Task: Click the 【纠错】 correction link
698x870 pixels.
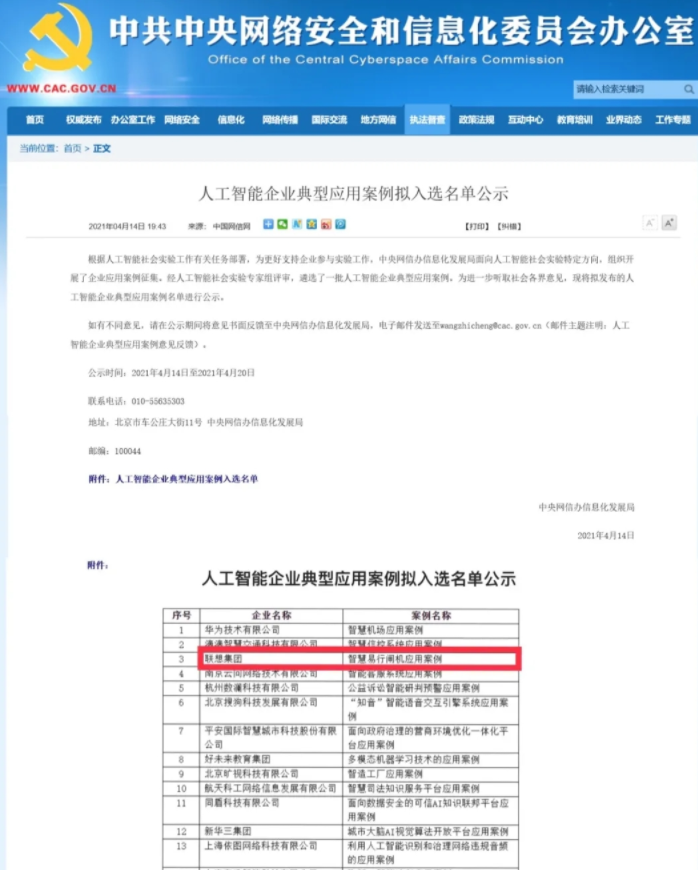Action: [x=509, y=226]
